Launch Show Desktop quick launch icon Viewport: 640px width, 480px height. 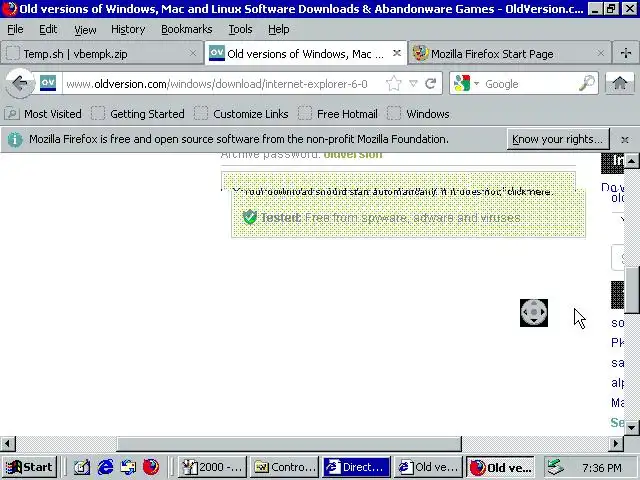coord(82,467)
